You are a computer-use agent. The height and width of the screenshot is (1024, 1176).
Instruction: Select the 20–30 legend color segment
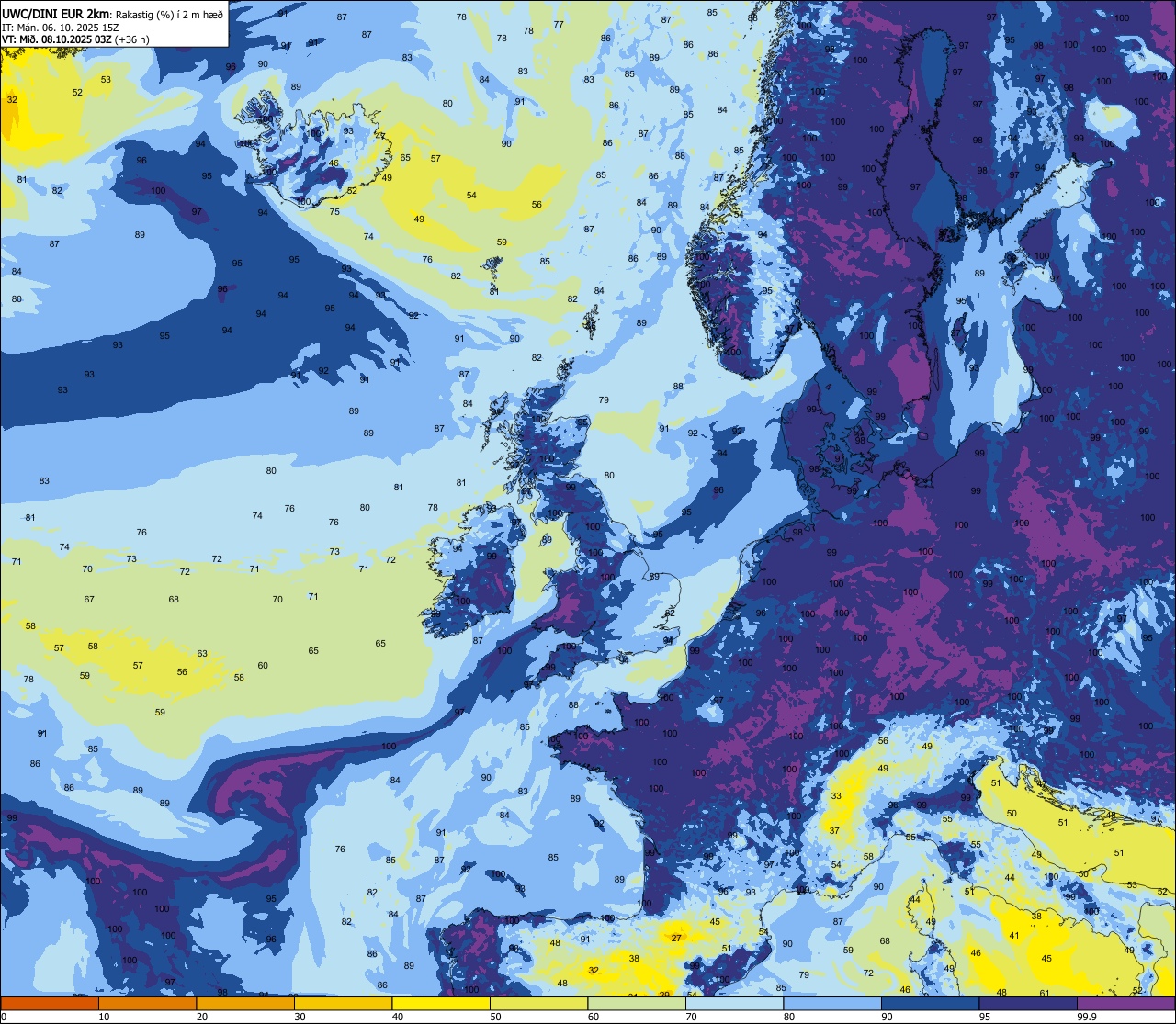pos(245,1004)
